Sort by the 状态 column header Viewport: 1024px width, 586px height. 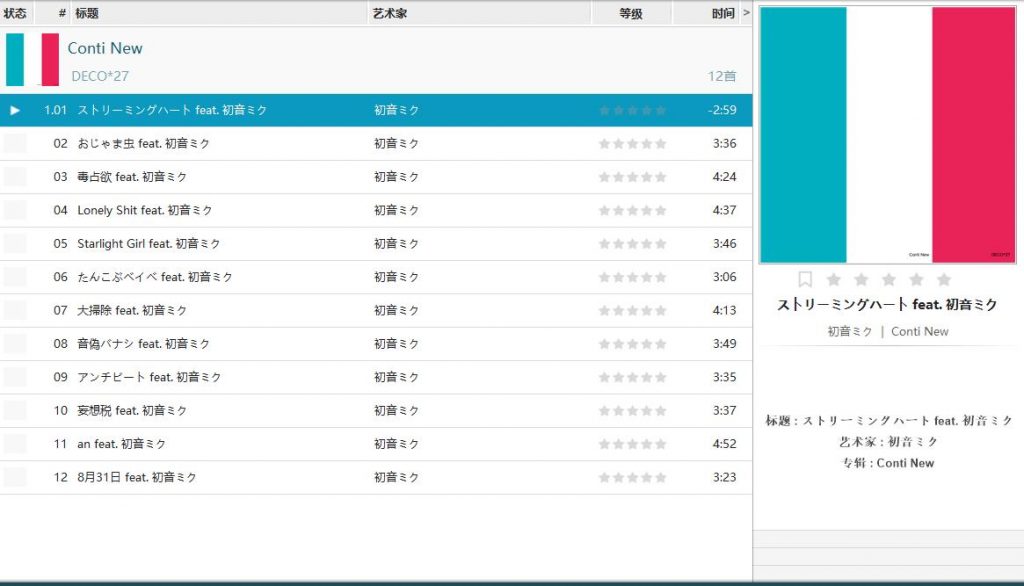tap(15, 13)
